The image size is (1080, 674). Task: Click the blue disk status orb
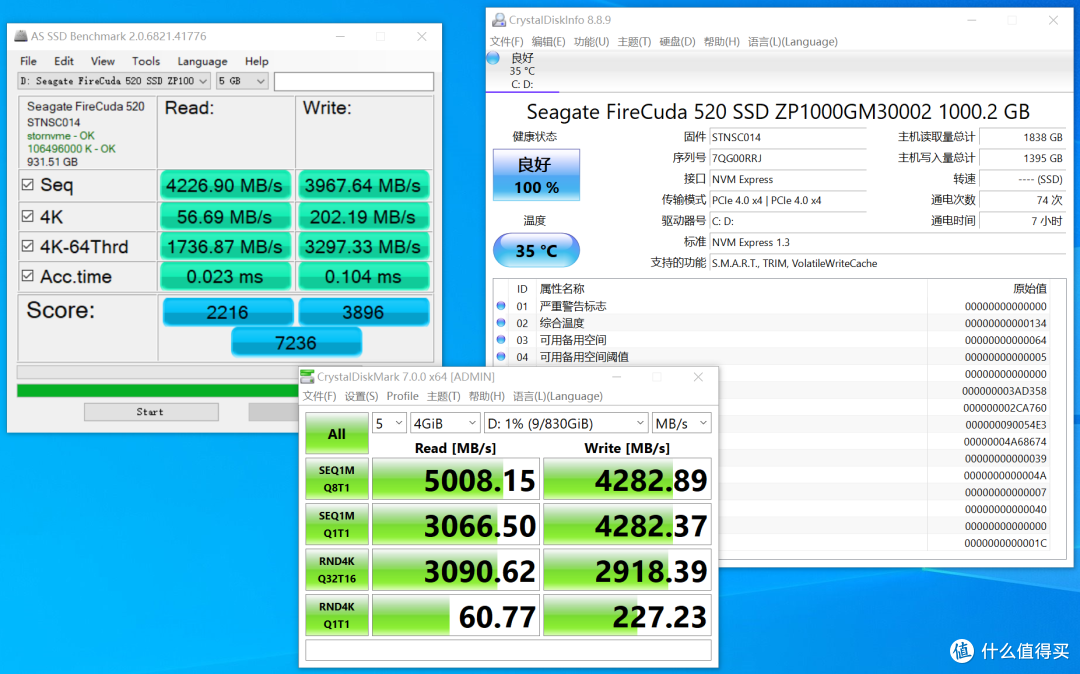[x=493, y=58]
